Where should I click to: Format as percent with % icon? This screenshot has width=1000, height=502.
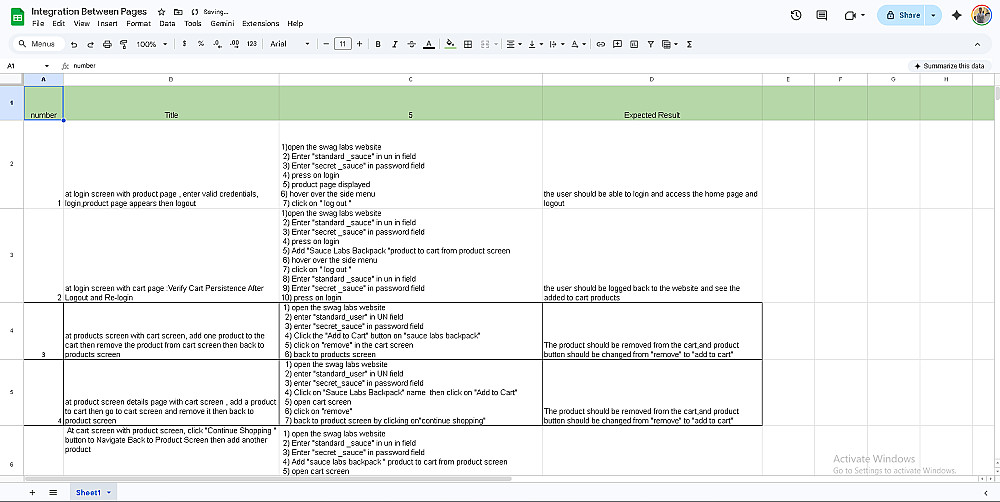click(x=201, y=44)
